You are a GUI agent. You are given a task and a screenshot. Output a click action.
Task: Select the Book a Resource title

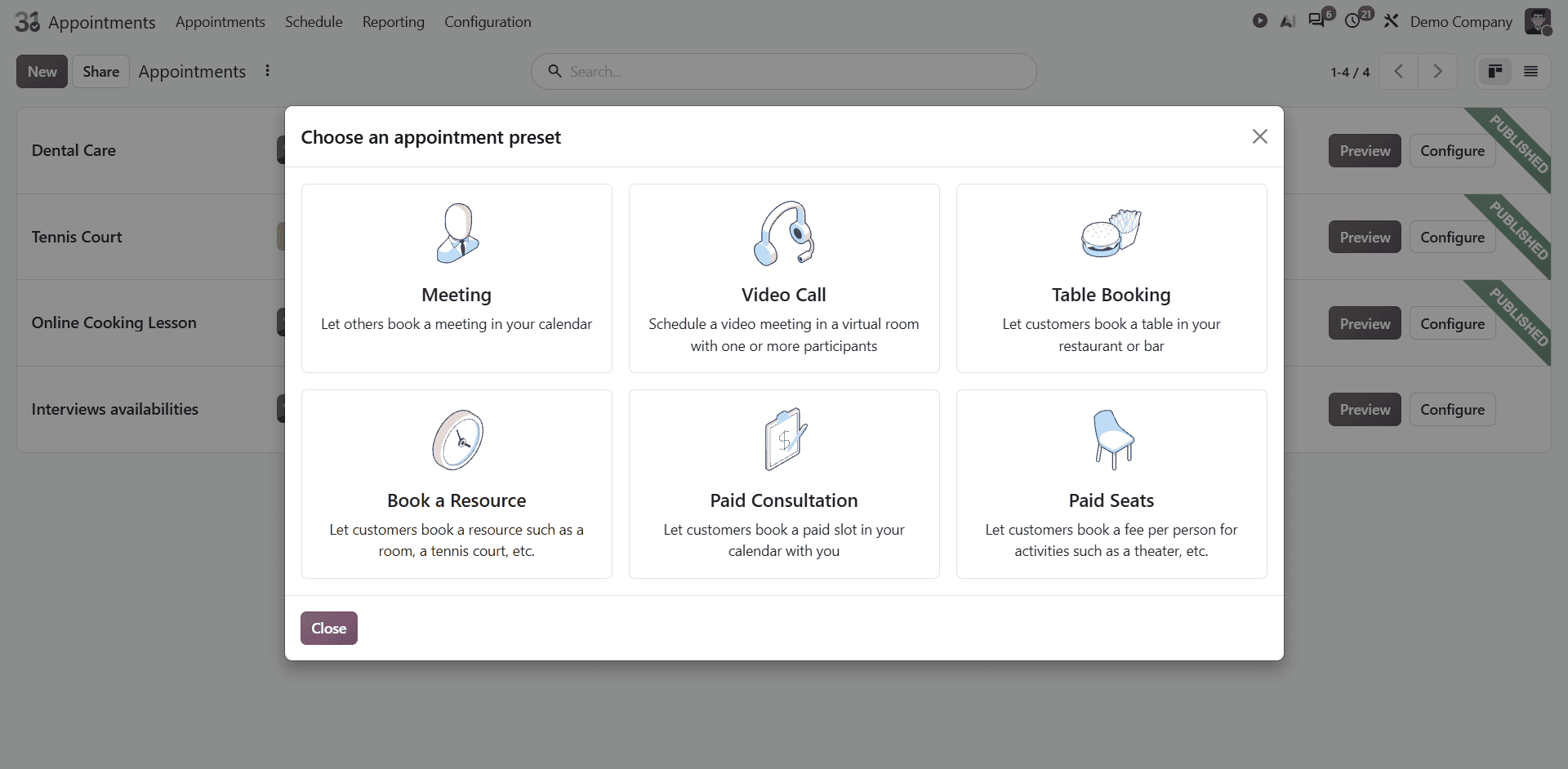click(457, 500)
